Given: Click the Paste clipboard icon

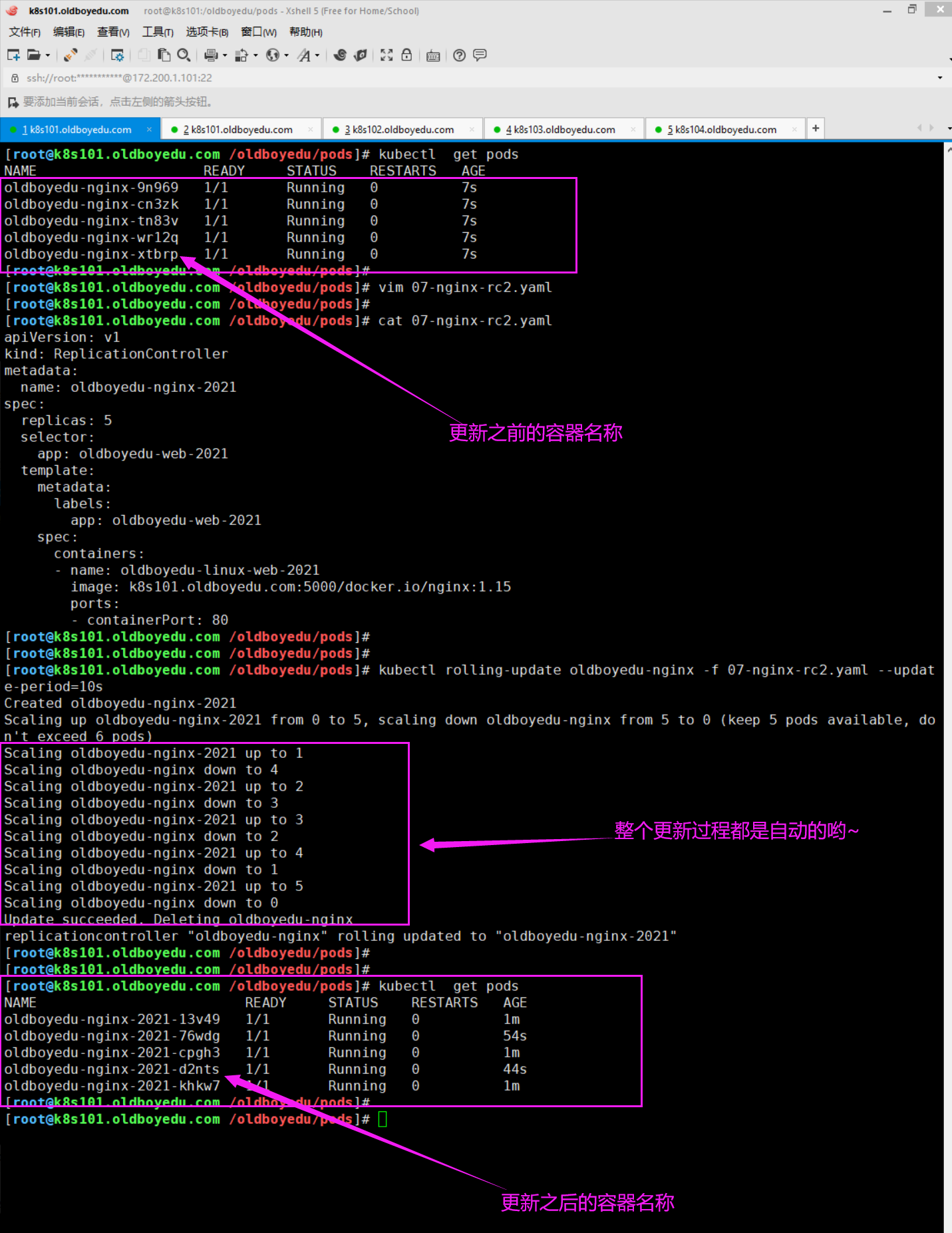Looking at the screenshot, I should 164,55.
